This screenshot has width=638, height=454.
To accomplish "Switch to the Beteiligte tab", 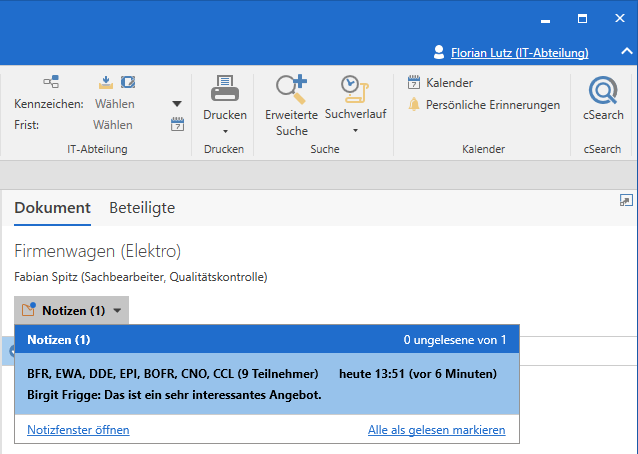I will pyautogui.click(x=142, y=208).
